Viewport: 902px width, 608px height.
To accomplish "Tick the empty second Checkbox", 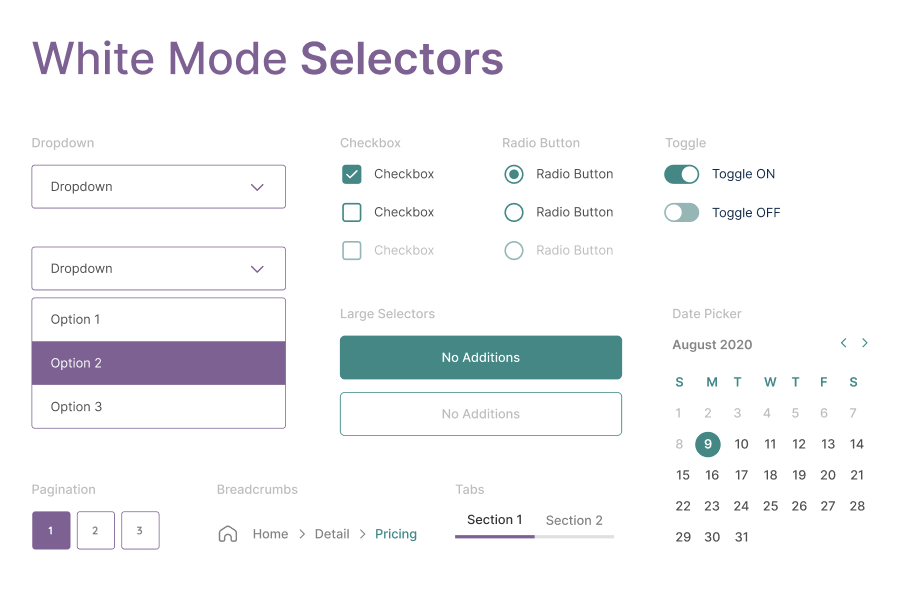I will [x=351, y=212].
